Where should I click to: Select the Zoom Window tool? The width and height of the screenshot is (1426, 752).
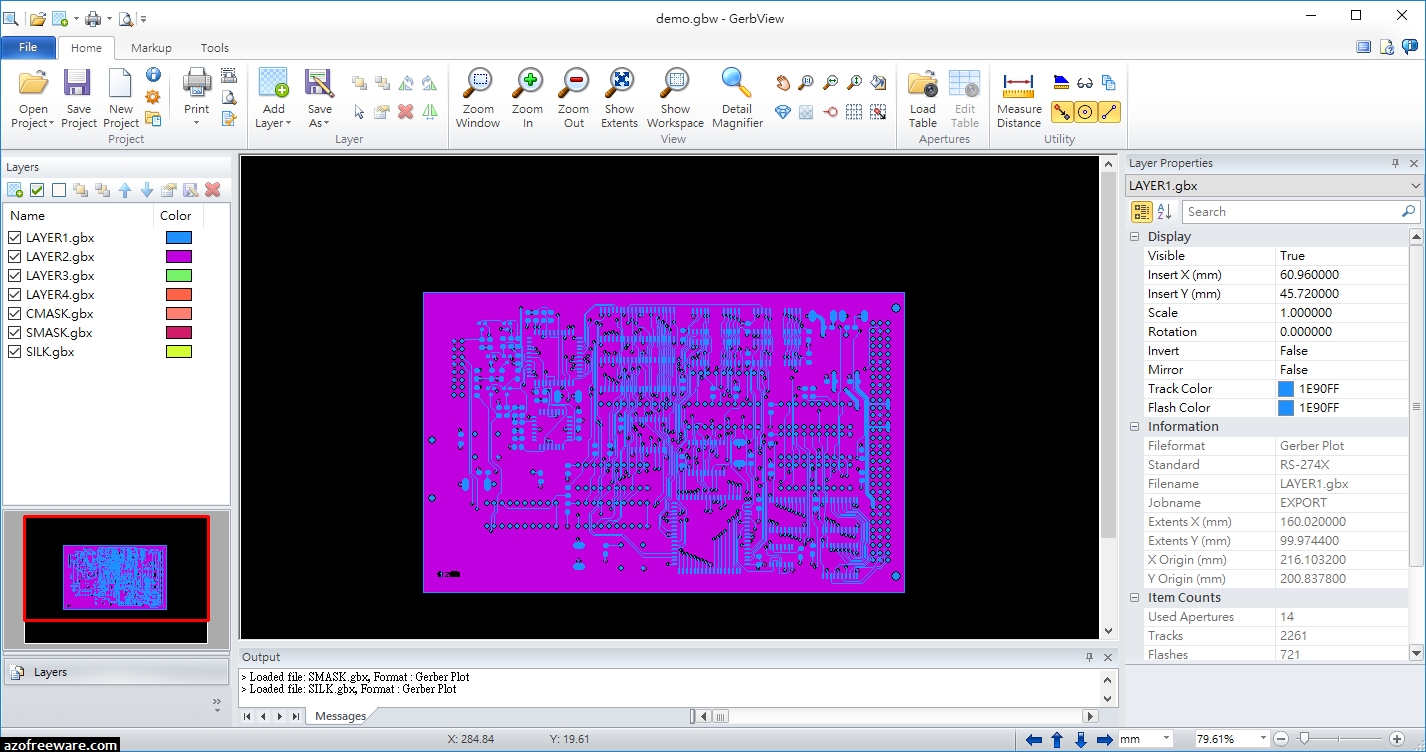477,97
